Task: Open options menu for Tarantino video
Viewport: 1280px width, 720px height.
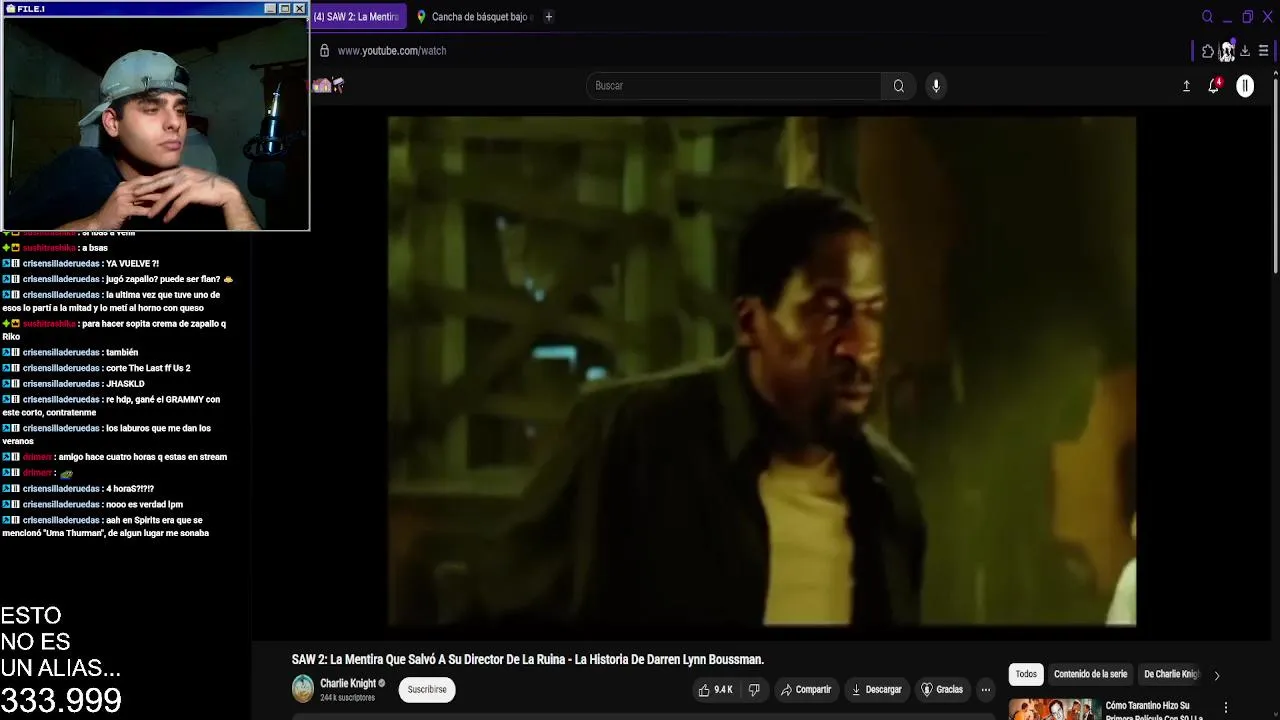Action: (1225, 707)
